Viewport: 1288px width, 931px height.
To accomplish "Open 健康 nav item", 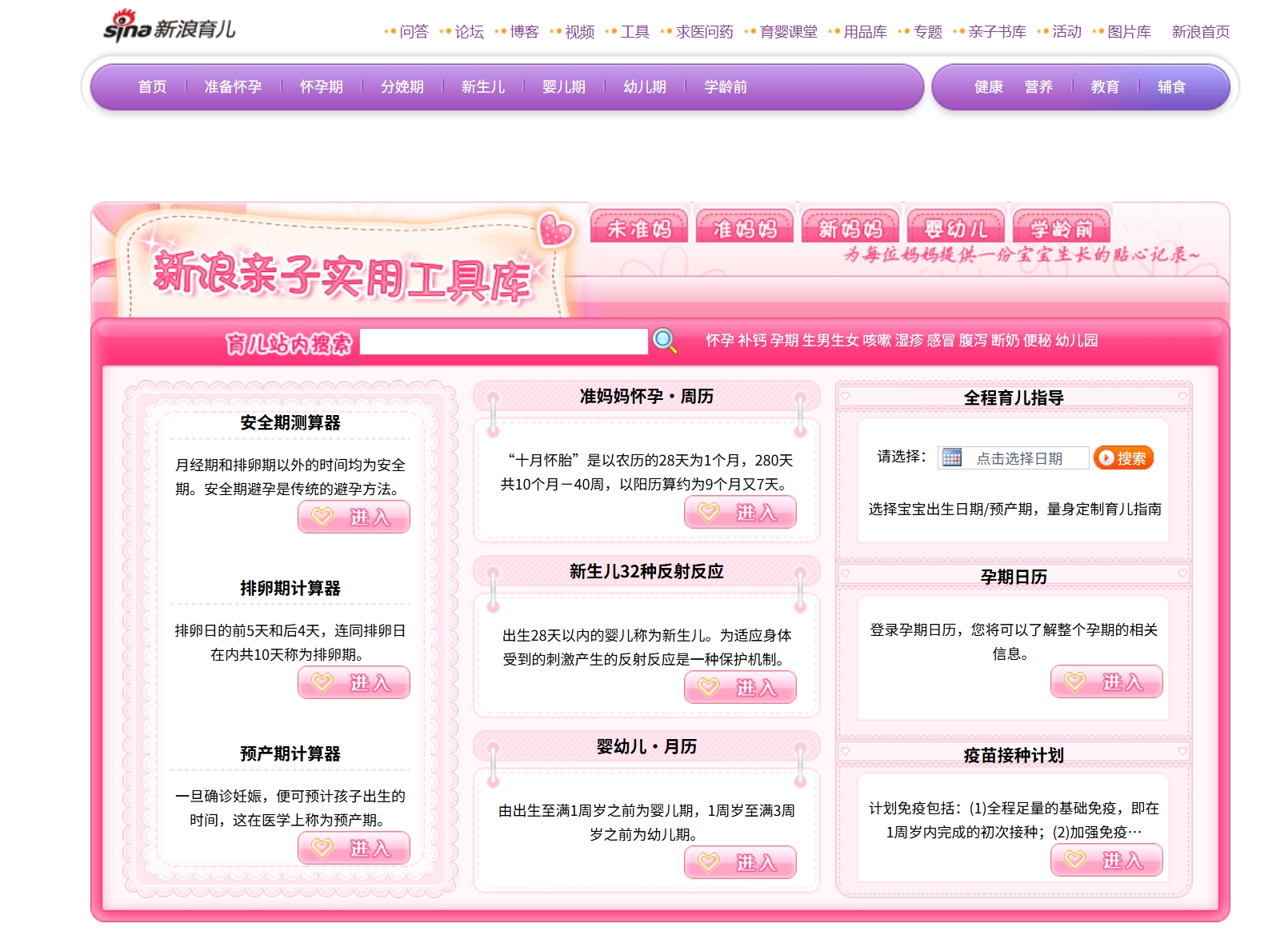I will 989,86.
